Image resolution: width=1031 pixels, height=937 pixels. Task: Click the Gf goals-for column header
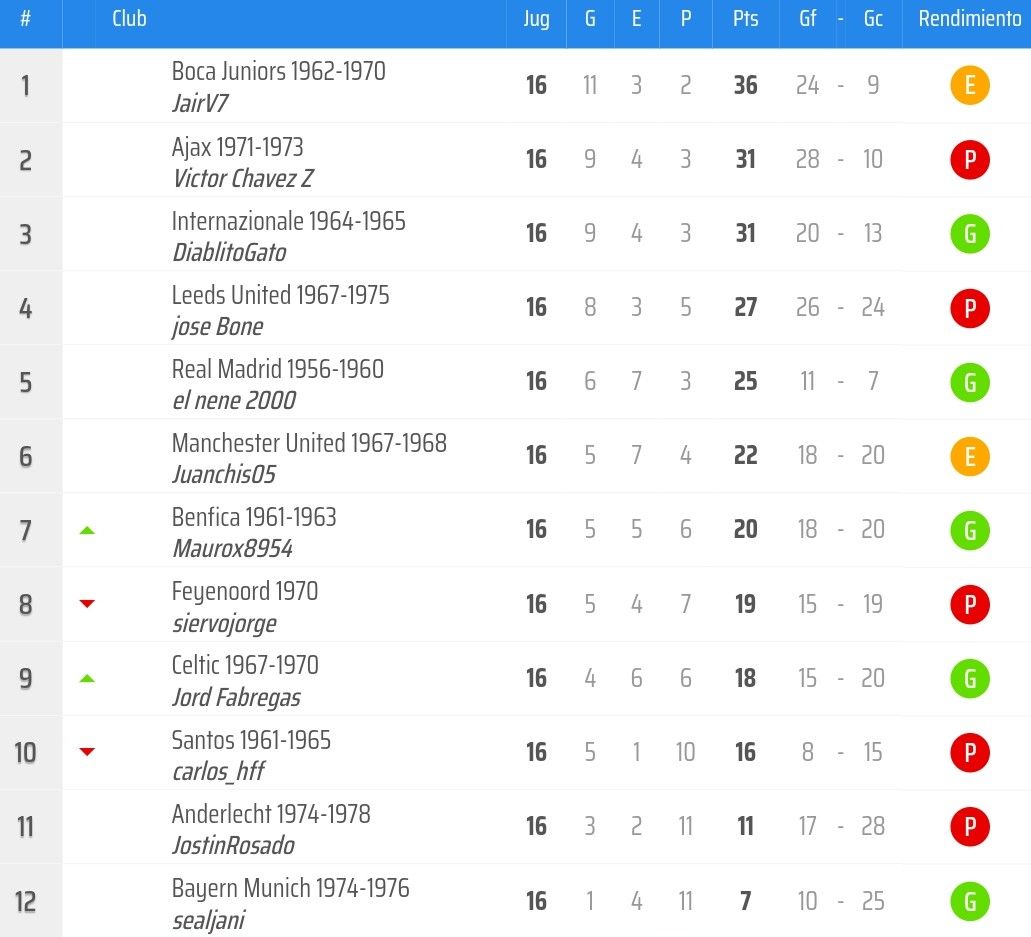(x=807, y=19)
